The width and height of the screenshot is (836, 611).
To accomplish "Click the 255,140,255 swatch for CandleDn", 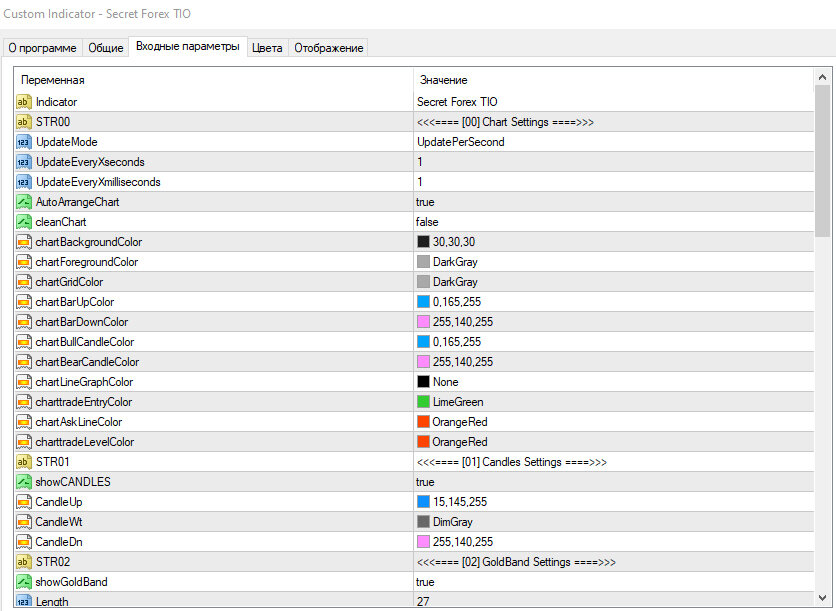I will pyautogui.click(x=423, y=542).
